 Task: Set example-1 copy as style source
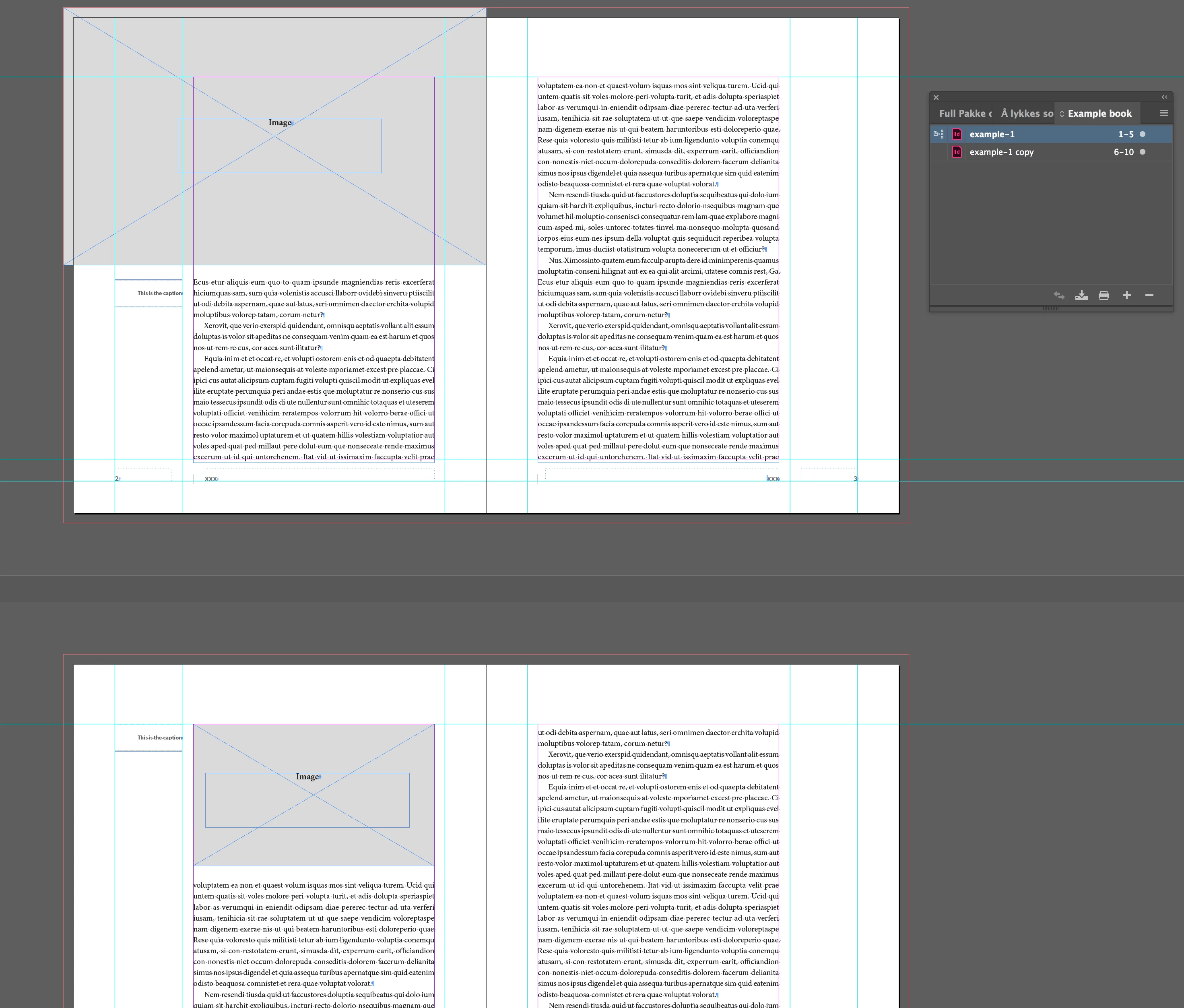point(939,152)
